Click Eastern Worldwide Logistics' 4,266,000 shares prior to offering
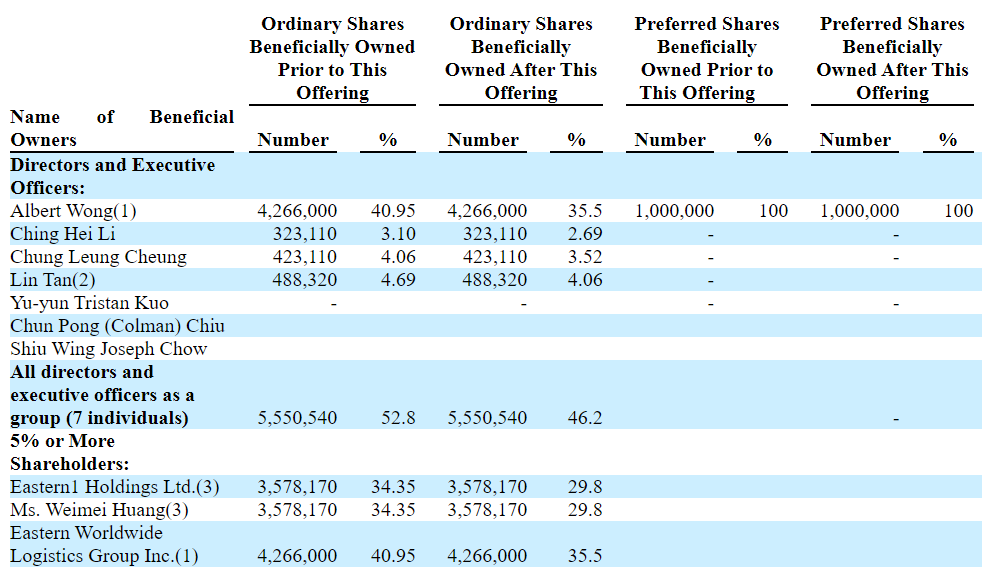This screenshot has width=989, height=583. [297, 556]
